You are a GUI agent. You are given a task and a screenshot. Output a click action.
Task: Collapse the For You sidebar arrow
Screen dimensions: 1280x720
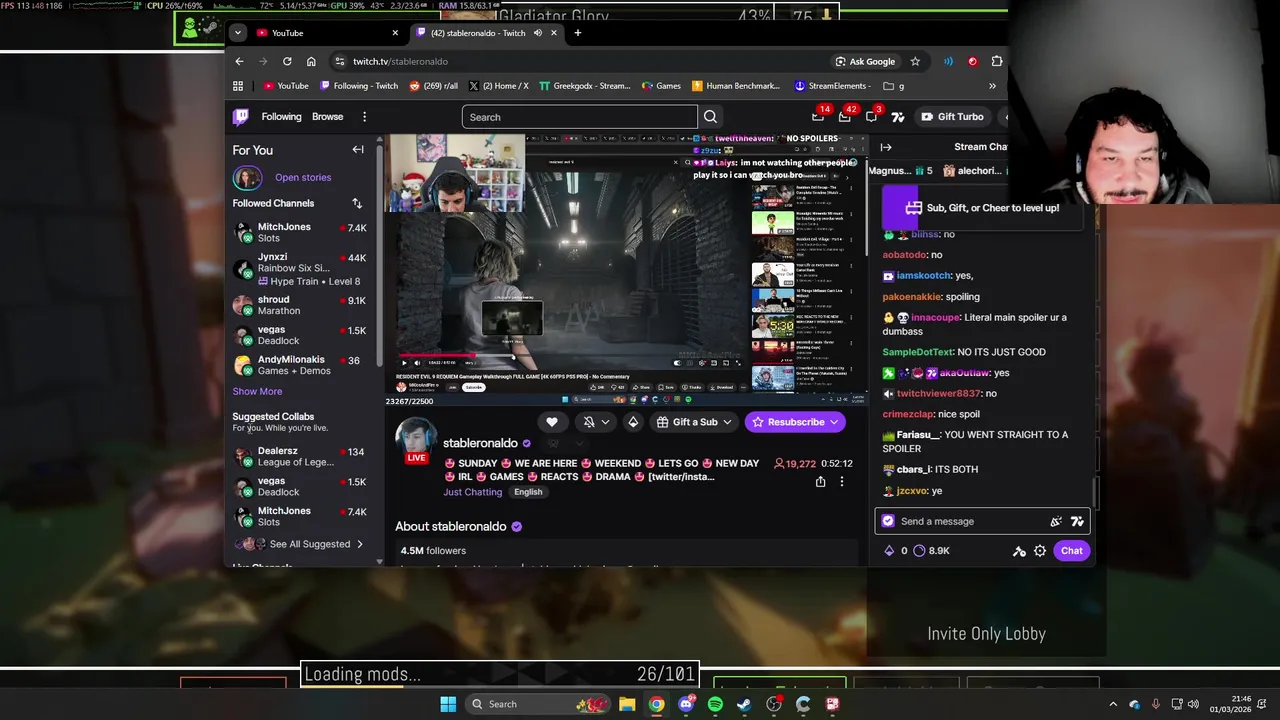(x=358, y=150)
